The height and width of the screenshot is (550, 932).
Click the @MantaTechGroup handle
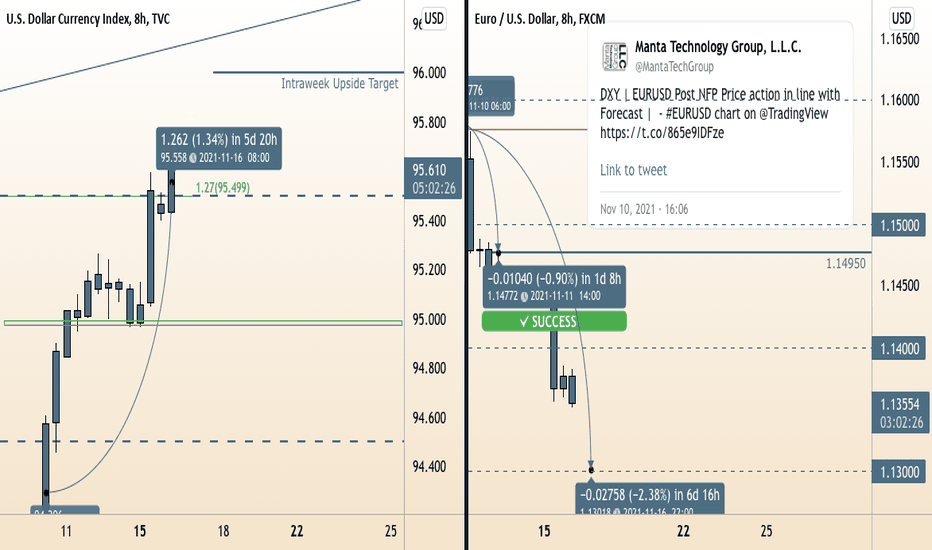pos(674,67)
